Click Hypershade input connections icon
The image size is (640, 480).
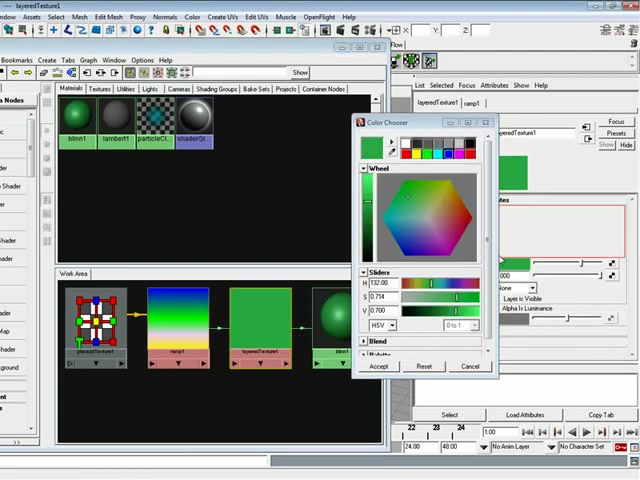87,73
